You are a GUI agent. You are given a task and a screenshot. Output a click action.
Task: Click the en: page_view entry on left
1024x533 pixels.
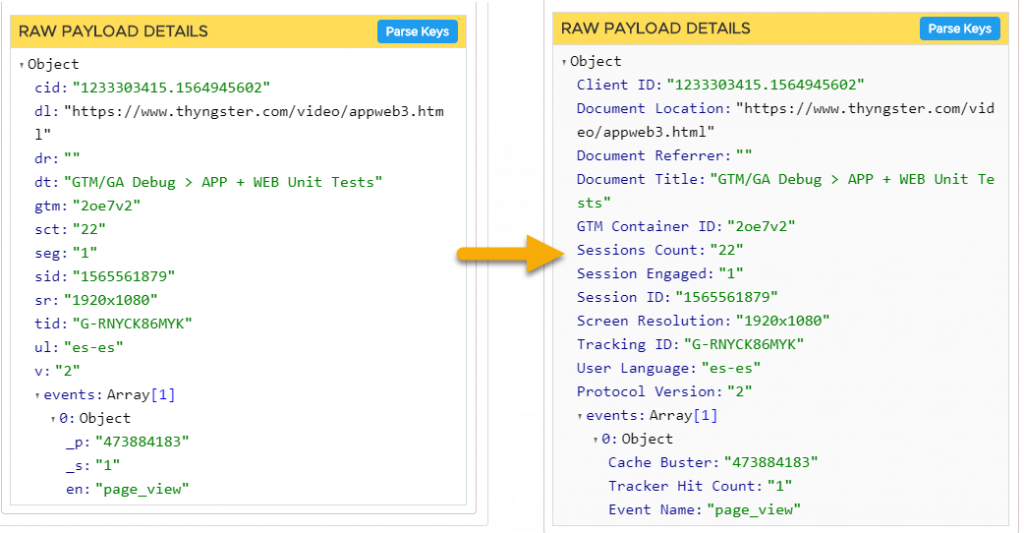[127, 489]
